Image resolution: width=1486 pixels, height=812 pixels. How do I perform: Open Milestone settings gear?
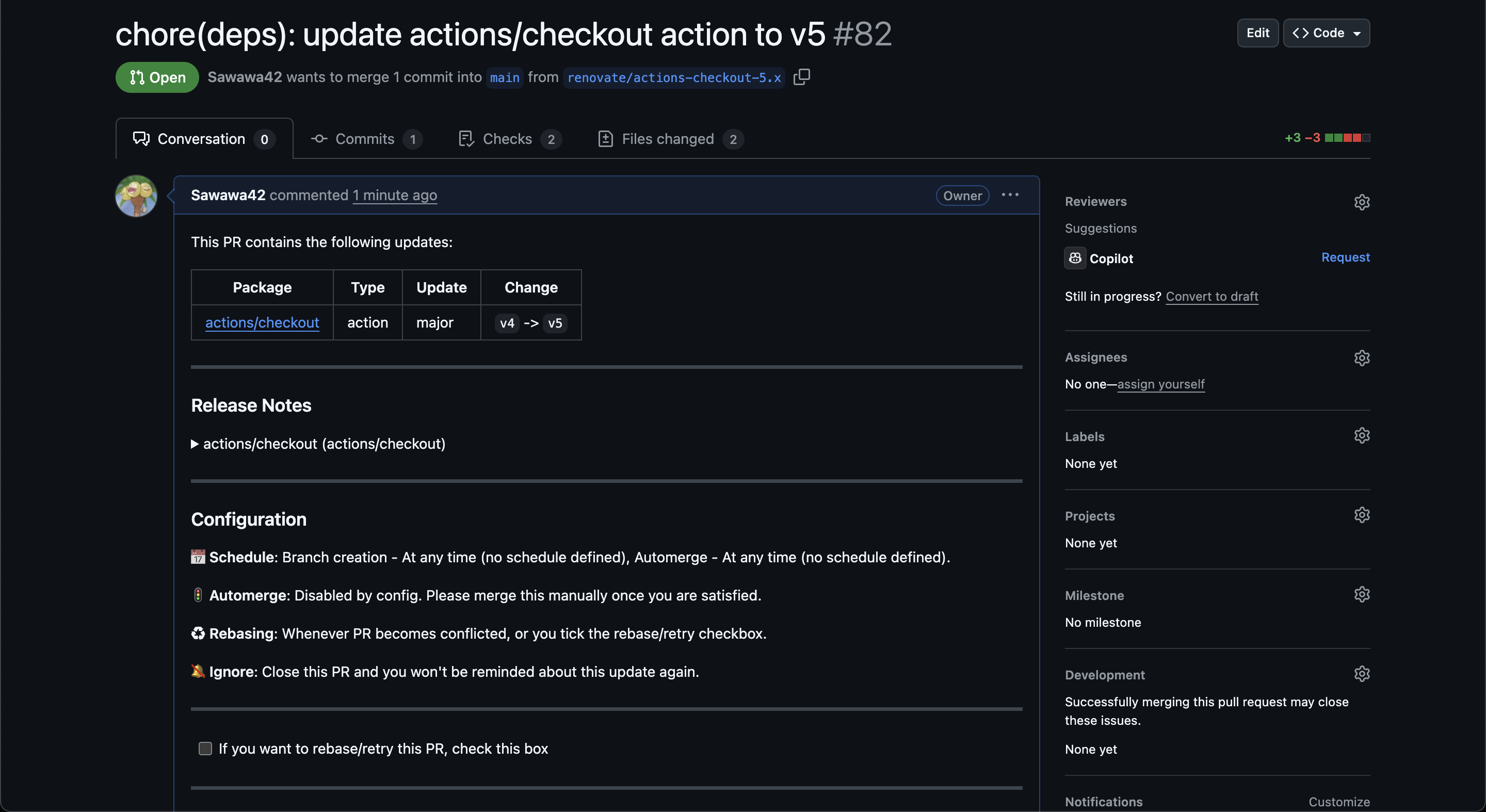coord(1362,595)
